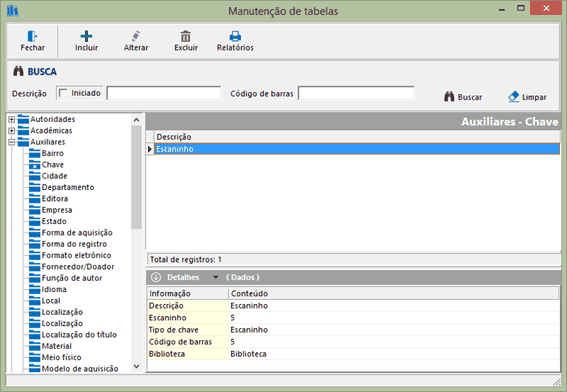Click Total de registros: 1 status
The width and height of the screenshot is (567, 392).
point(186,259)
